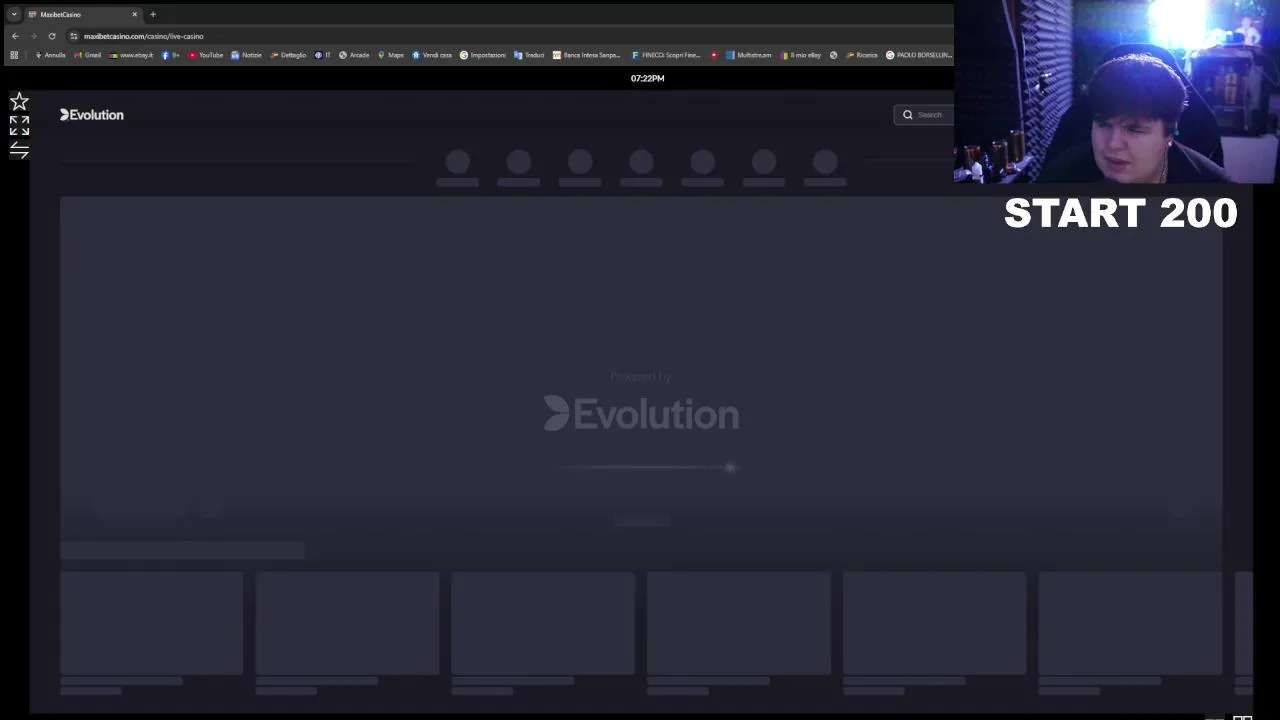Open the Impostazioni bookmark
This screenshot has width=1280, height=720.
tap(483, 55)
